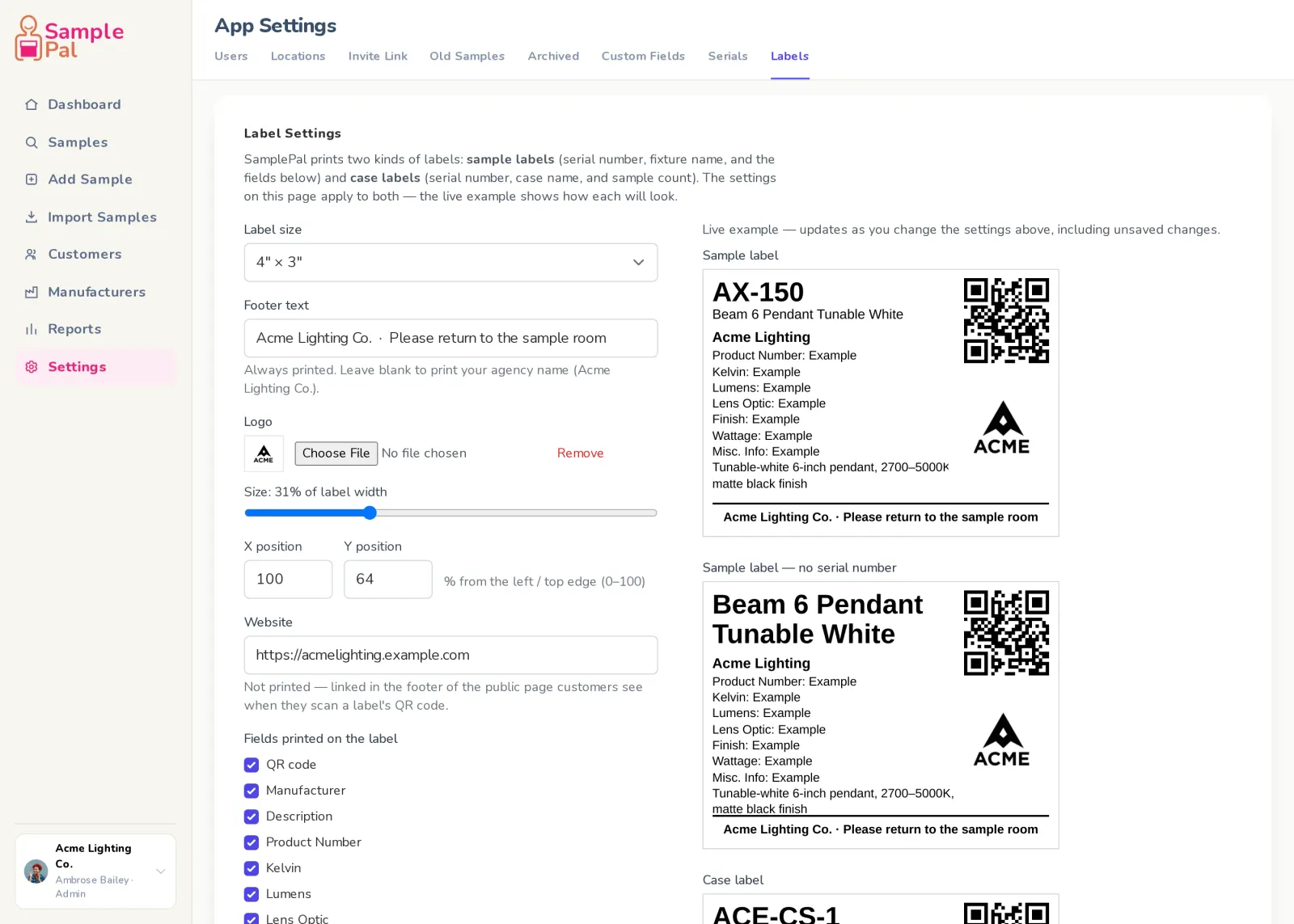This screenshot has height=924, width=1294.
Task: Click the Settings gear icon
Action: point(32,367)
